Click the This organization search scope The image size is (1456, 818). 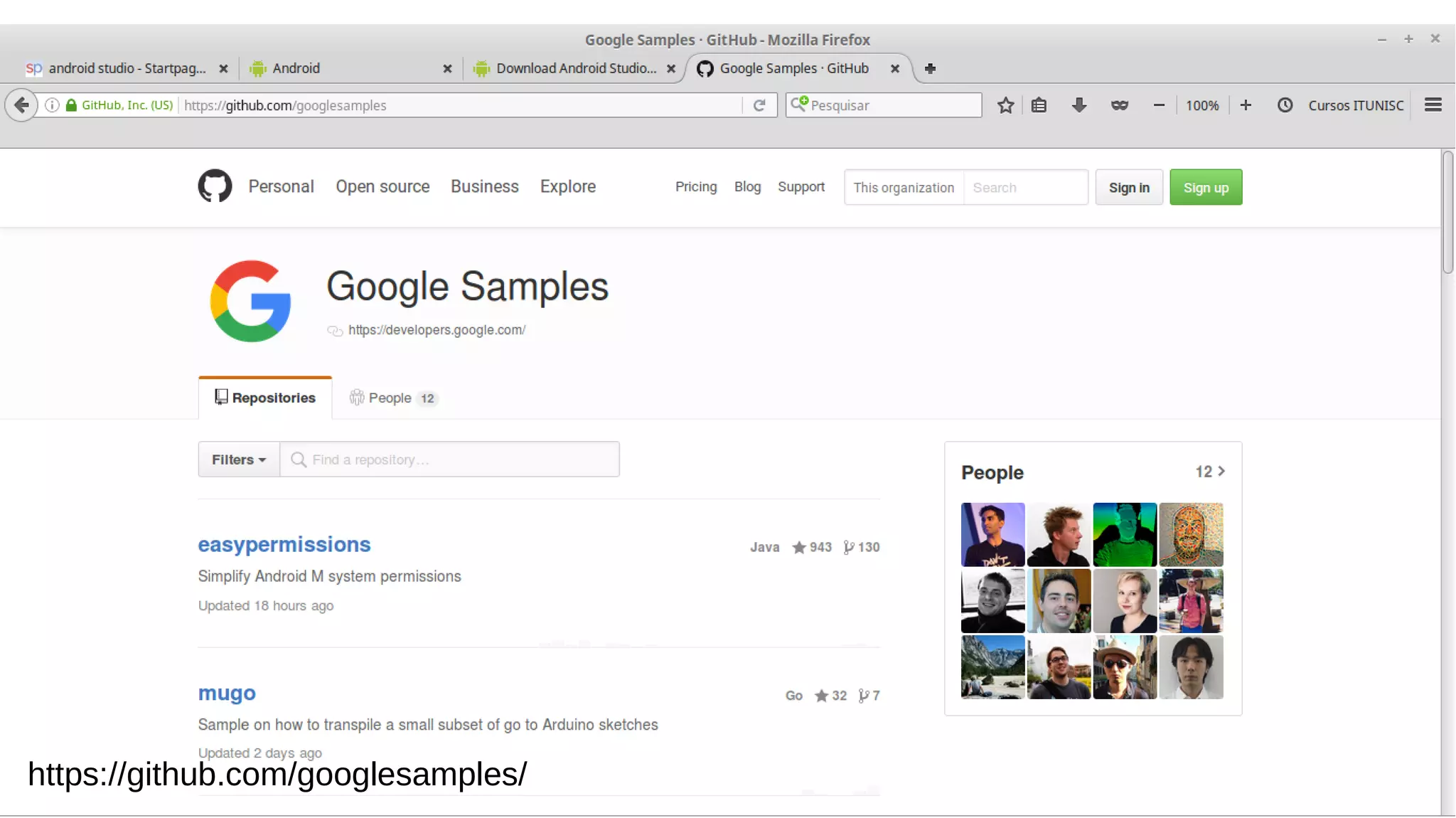(904, 188)
